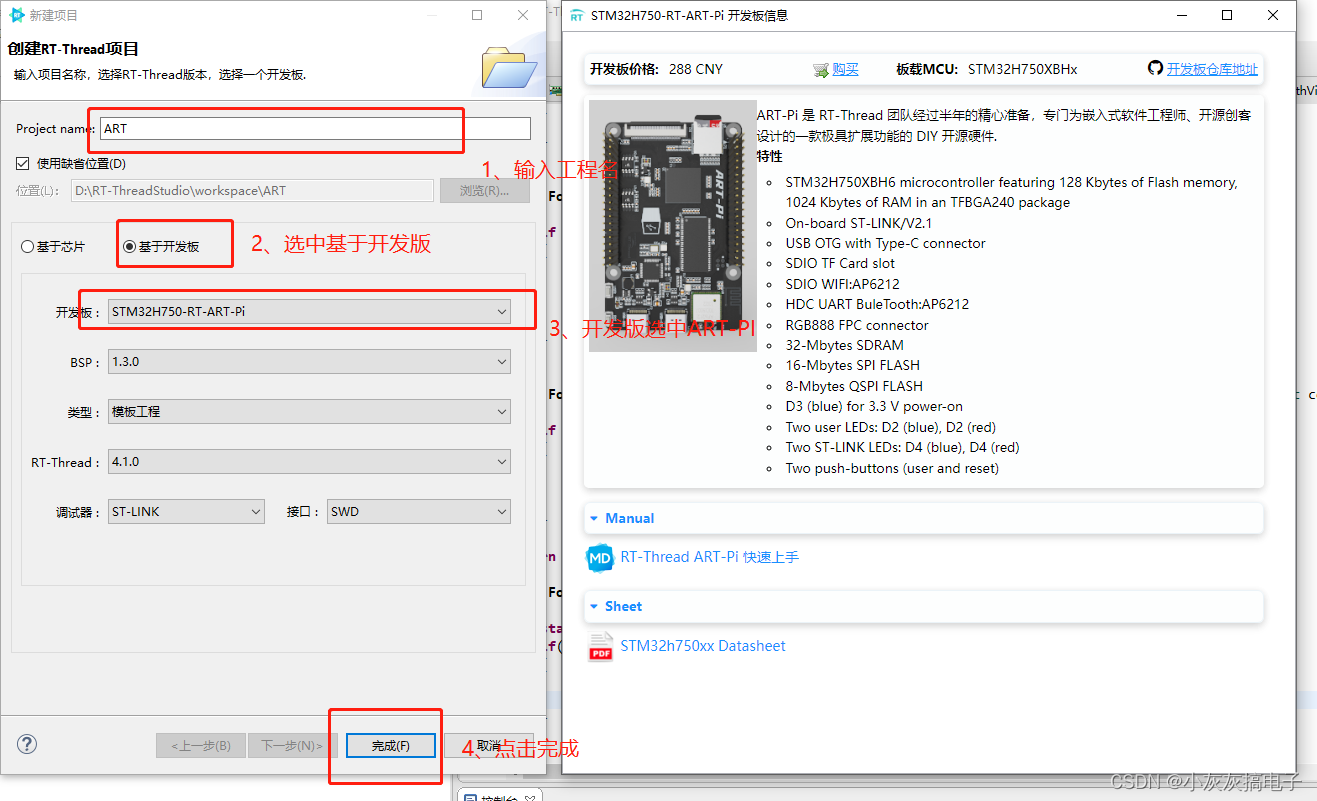Click the 下一步(N)> next button
The width and height of the screenshot is (1317, 801).
click(x=292, y=746)
